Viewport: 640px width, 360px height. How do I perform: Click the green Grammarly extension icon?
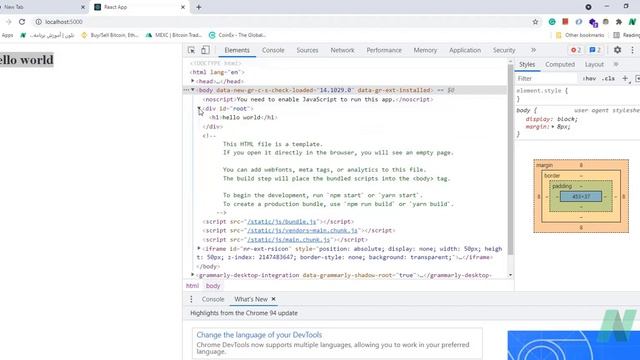[552, 22]
